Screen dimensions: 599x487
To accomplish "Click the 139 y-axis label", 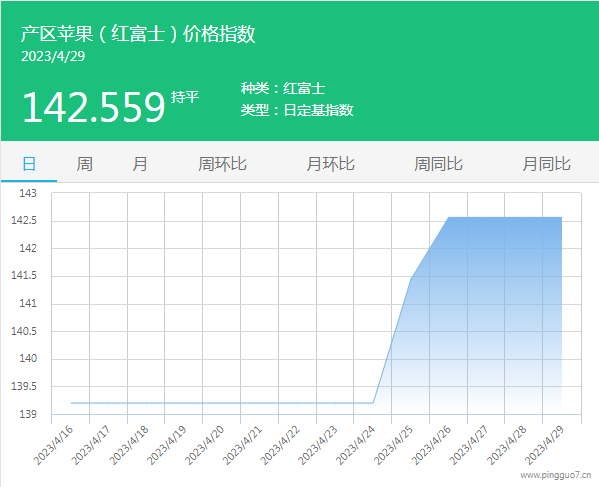I will coord(28,414).
